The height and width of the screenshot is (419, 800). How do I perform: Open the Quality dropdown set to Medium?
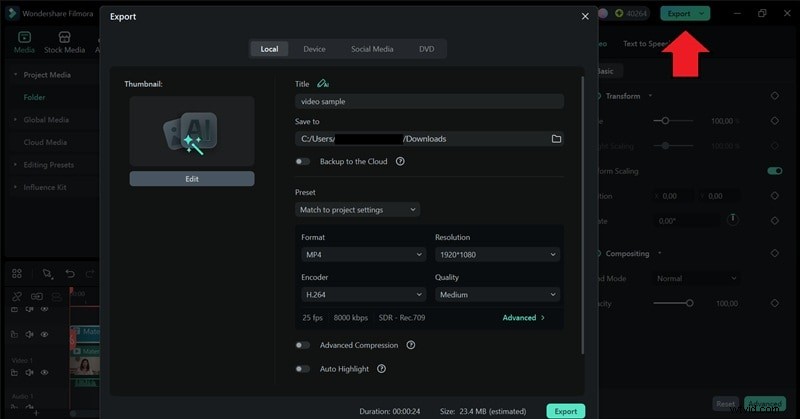point(497,295)
